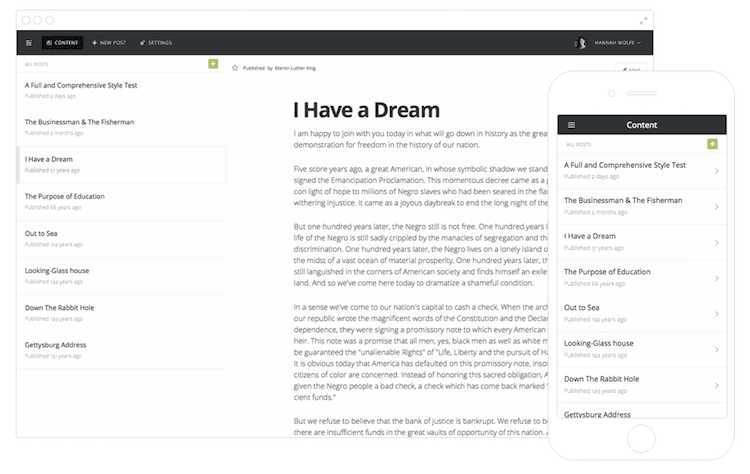
Task: Select 'The Purpose of Education' in desktop list
Action: (x=121, y=201)
